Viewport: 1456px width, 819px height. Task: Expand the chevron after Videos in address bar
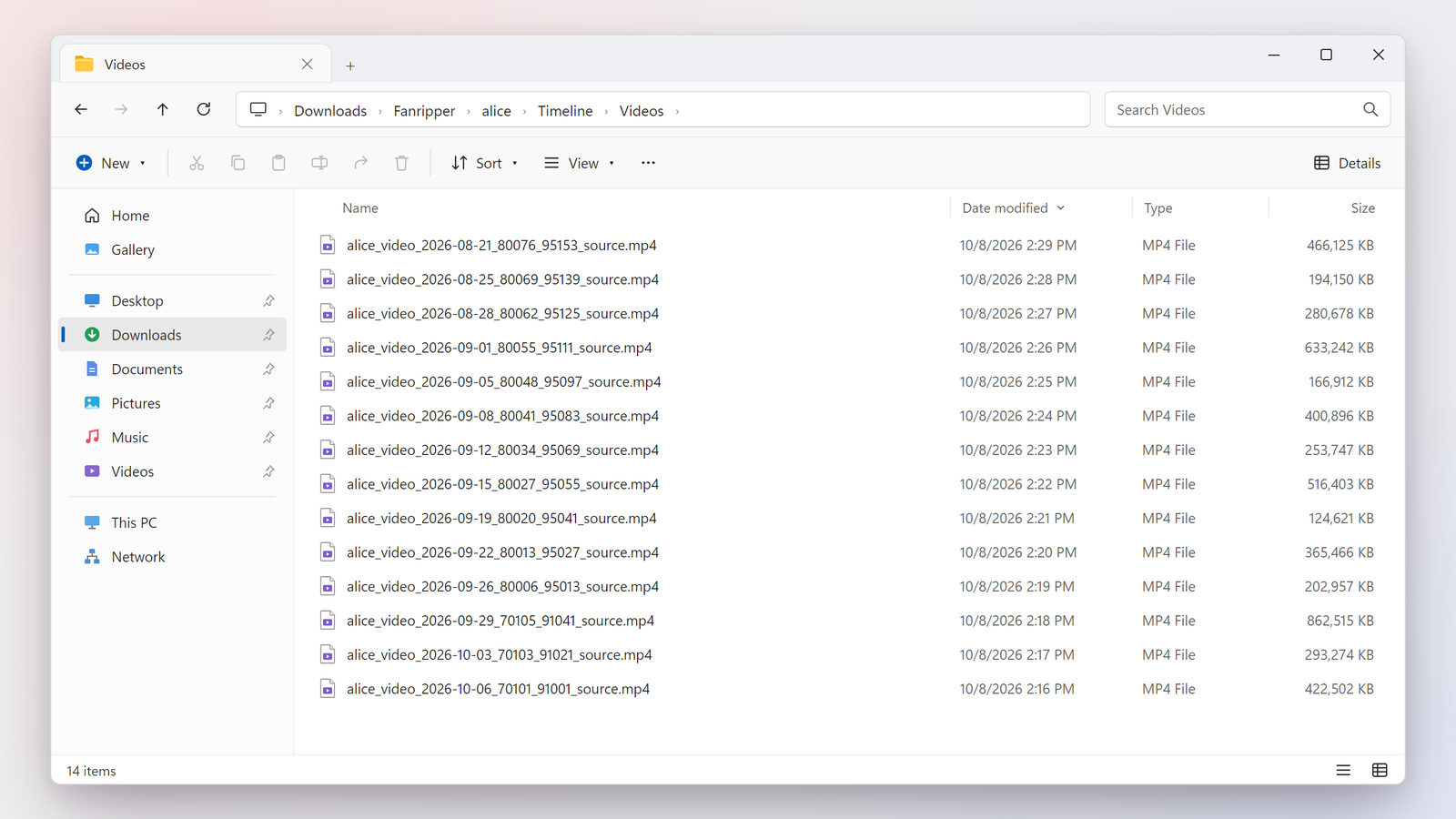(677, 111)
